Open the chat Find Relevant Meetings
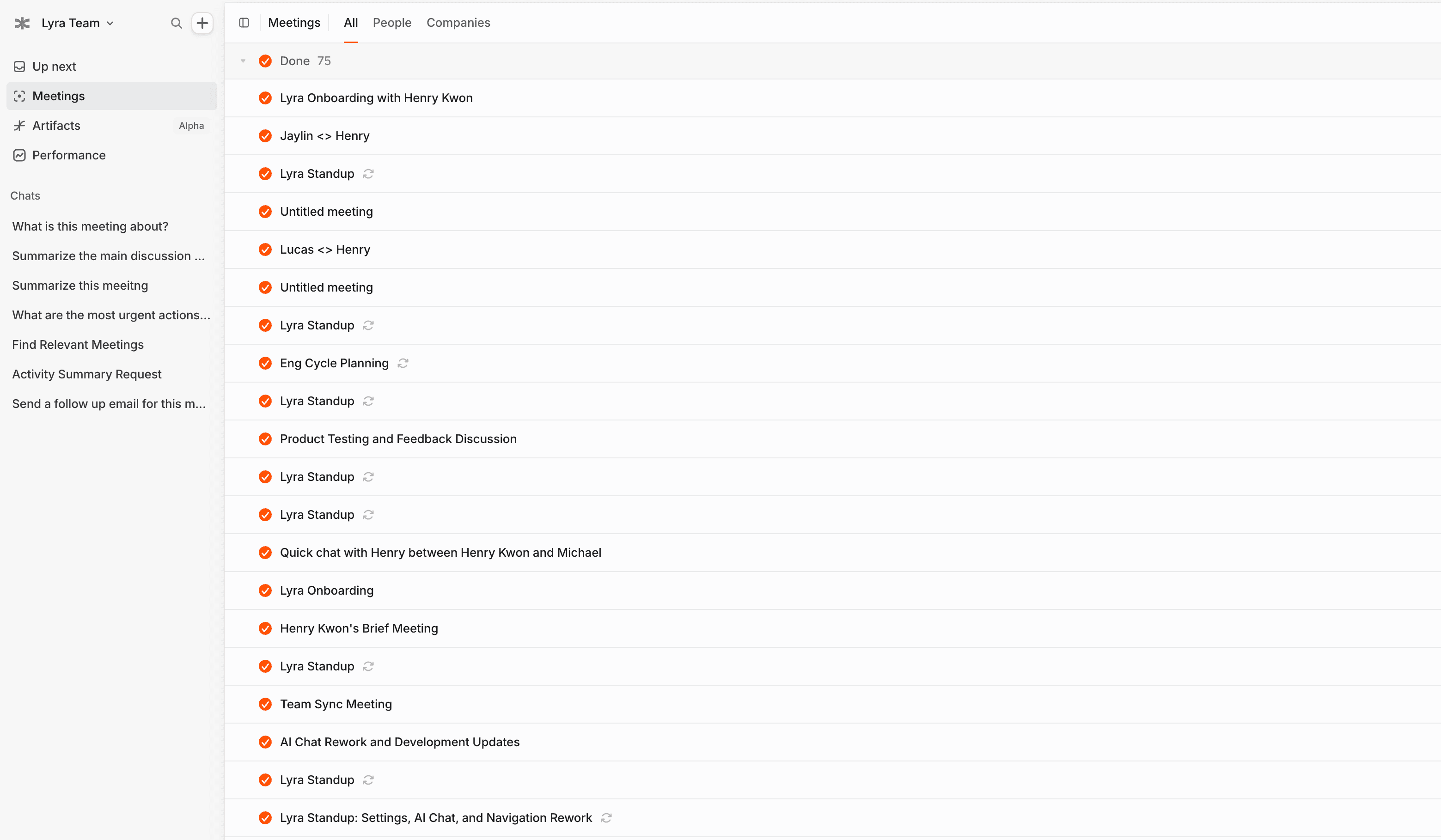The width and height of the screenshot is (1441, 840). pyautogui.click(x=78, y=344)
